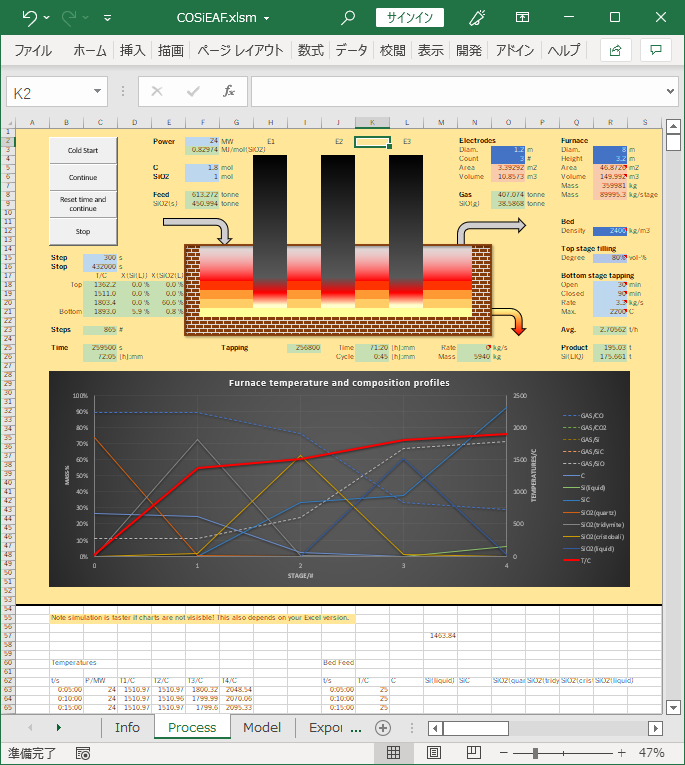Expand the formula bar chevron

pos(670,91)
